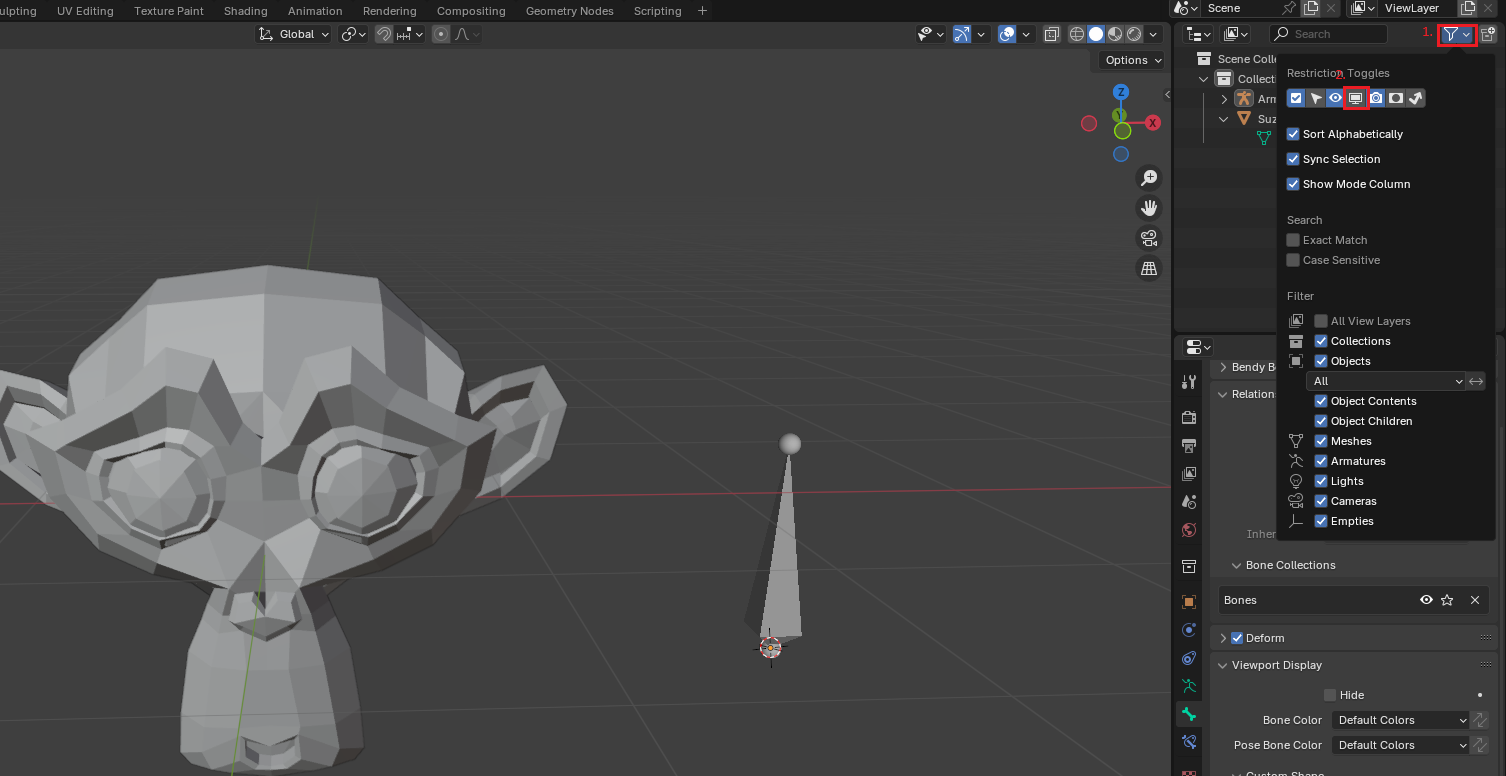Viewport: 1506px width, 776px height.
Task: Click X axis on navigation gizmo
Action: point(1153,123)
